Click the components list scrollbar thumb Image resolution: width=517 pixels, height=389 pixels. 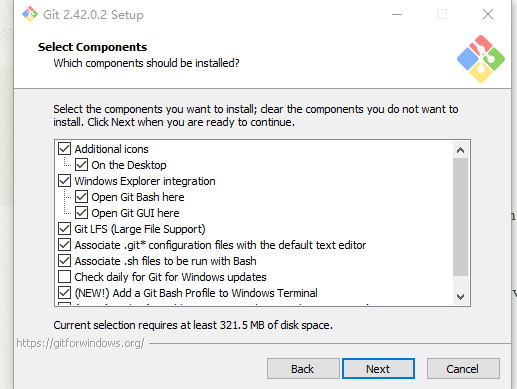[460, 217]
